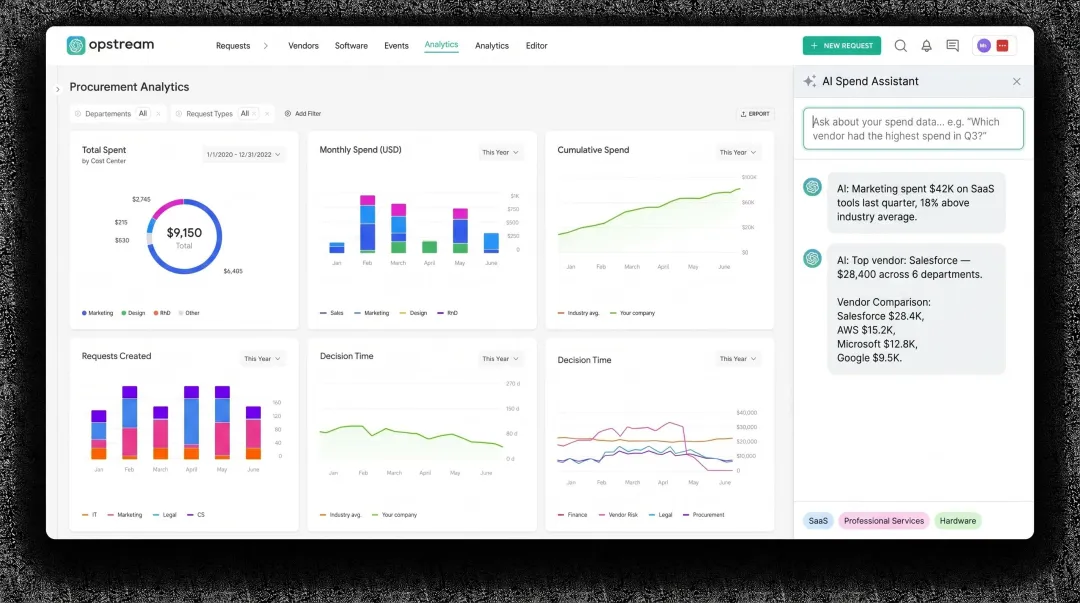
Task: Click the EXPORT button
Action: click(x=755, y=114)
